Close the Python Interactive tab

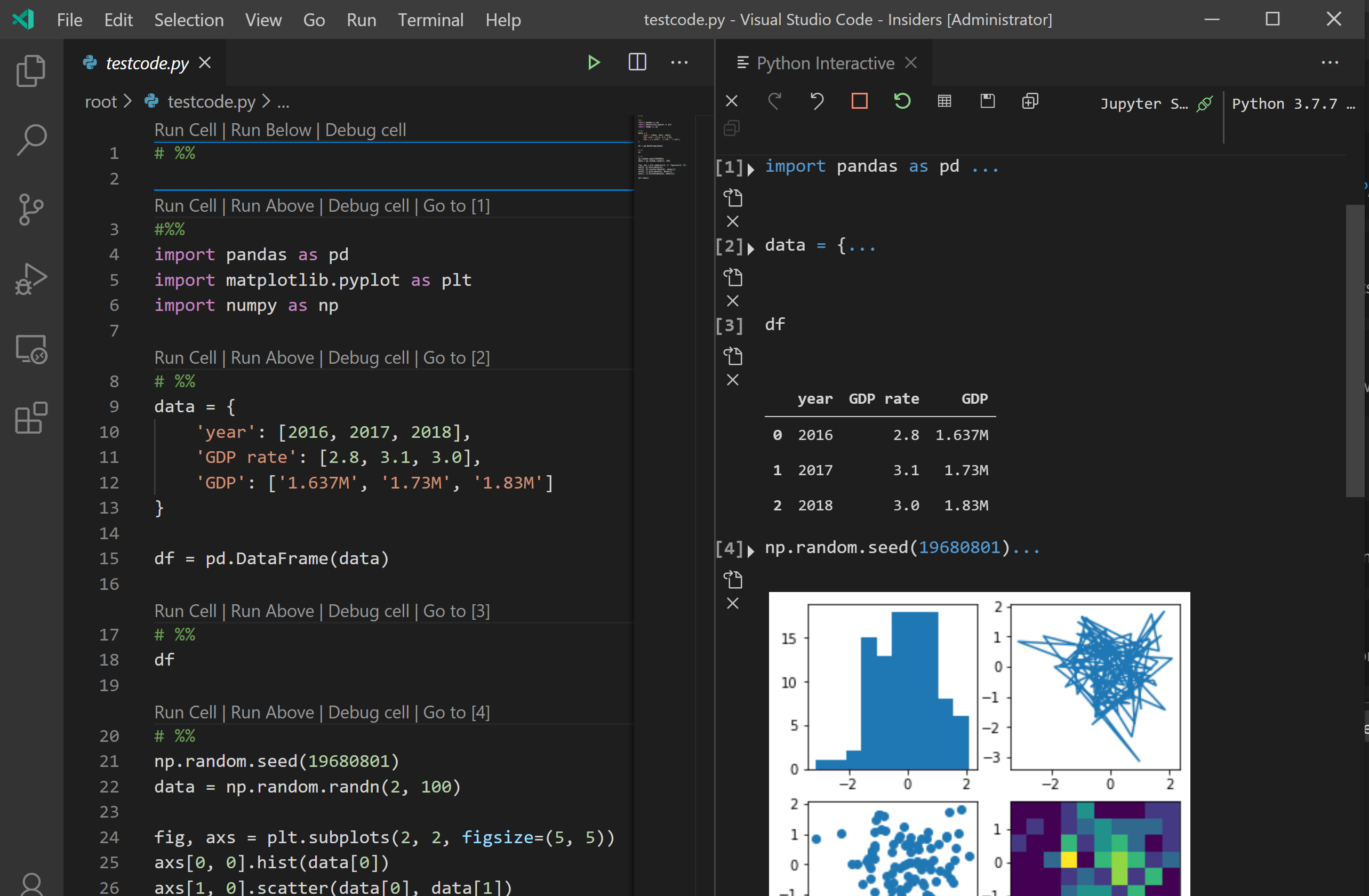tap(910, 62)
